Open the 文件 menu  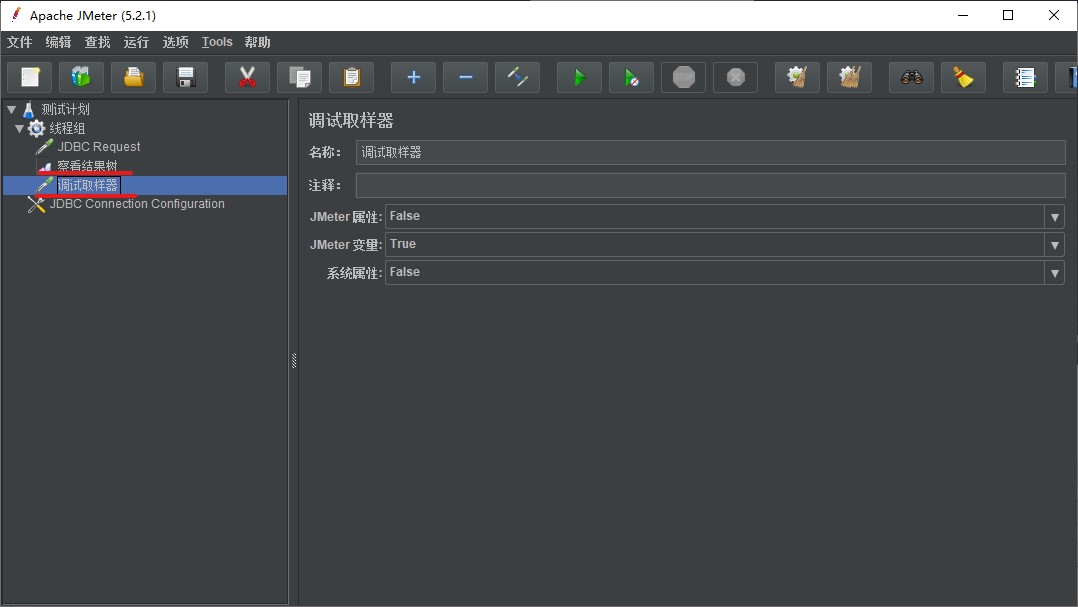pyautogui.click(x=19, y=42)
